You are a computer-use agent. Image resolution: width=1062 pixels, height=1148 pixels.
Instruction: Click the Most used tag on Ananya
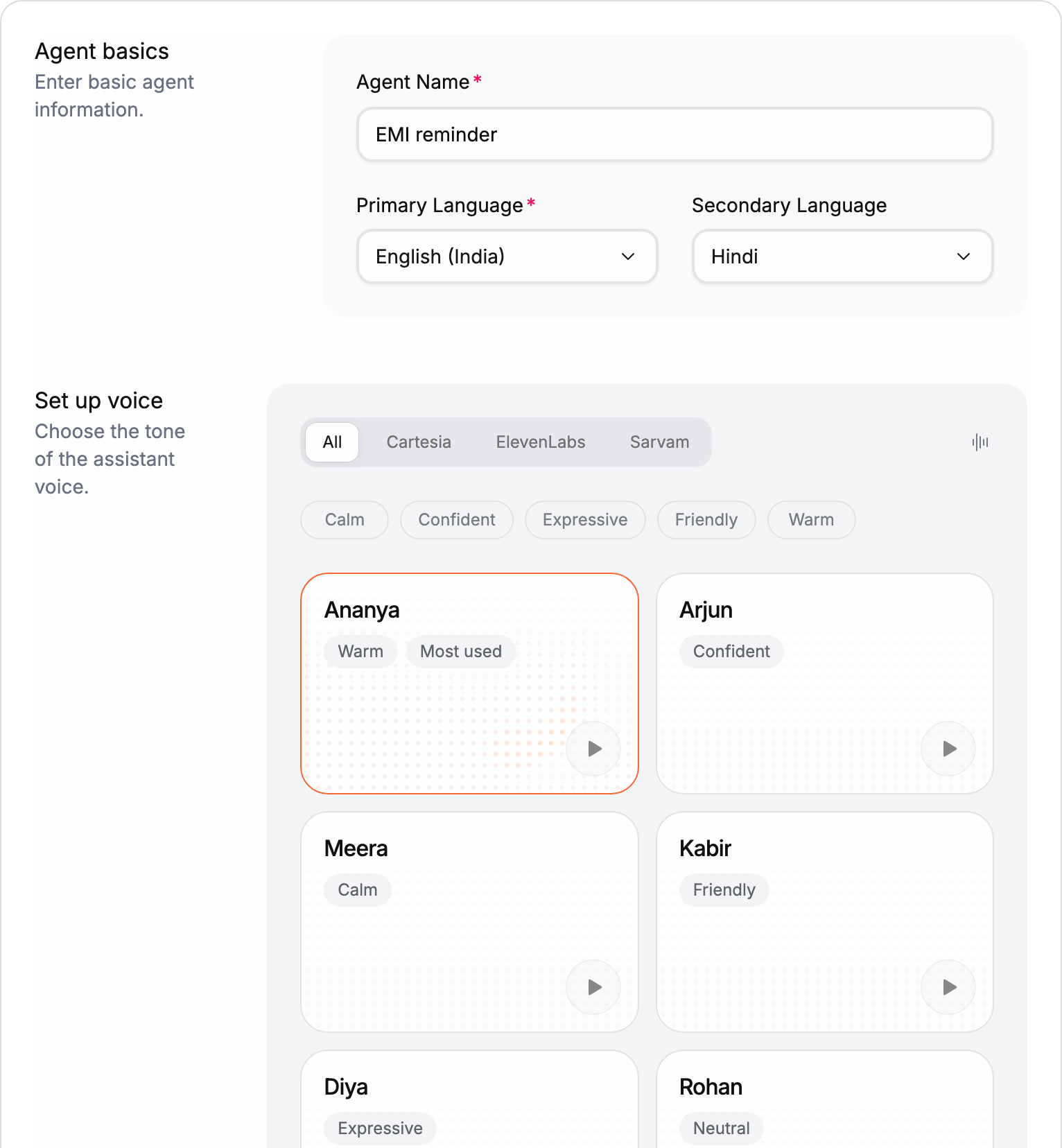pyautogui.click(x=461, y=652)
